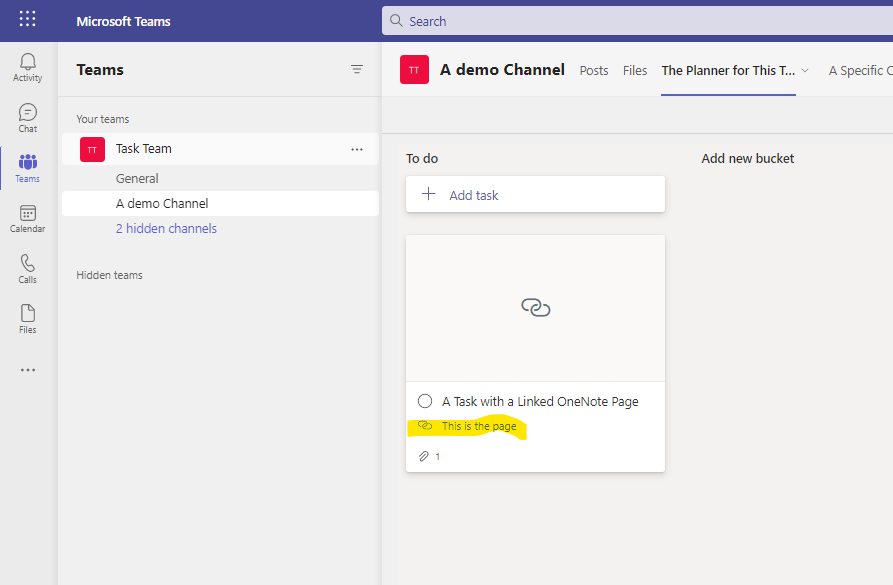893x585 pixels.
Task: Click the Microsoft Teams title
Action: click(124, 21)
